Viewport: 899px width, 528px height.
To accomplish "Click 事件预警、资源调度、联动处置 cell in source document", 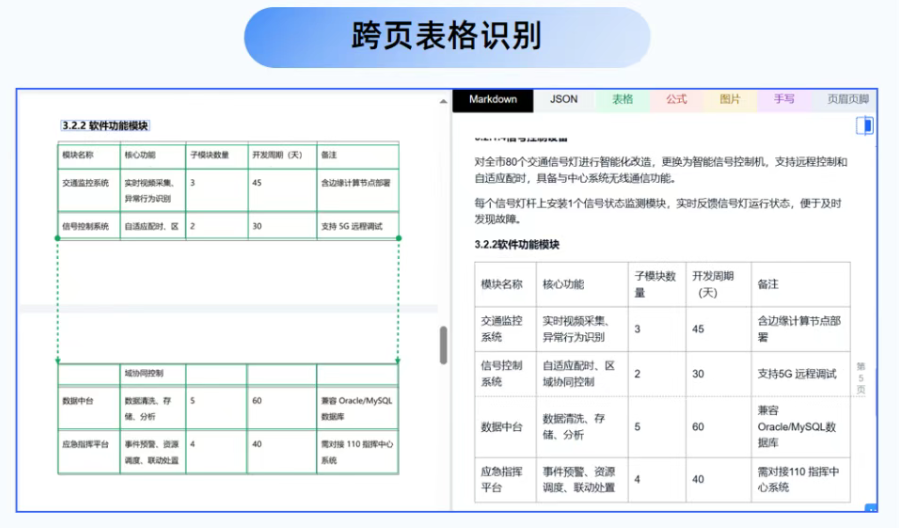I will pyautogui.click(x=153, y=452).
